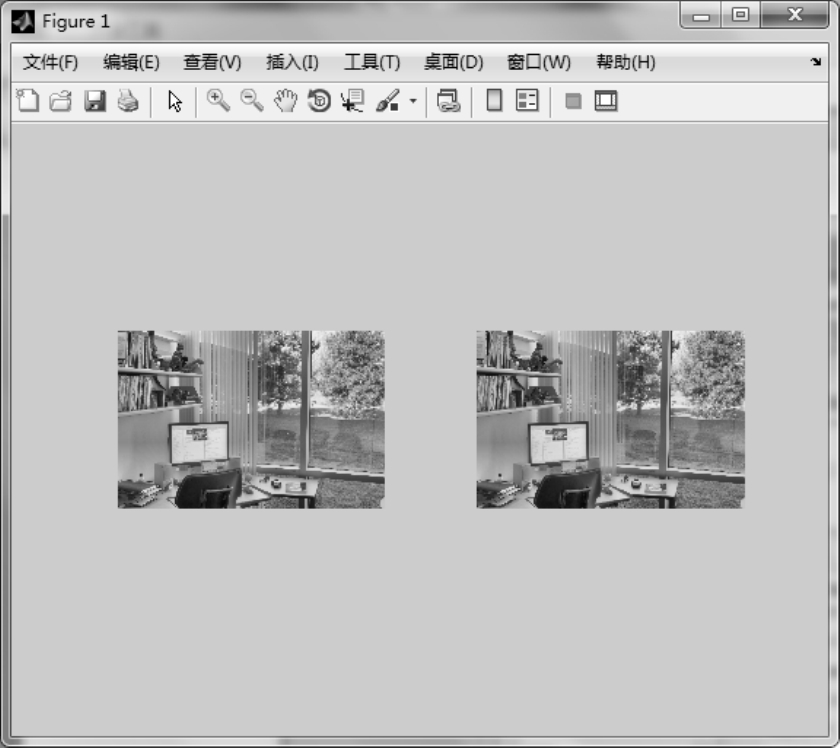Activate the Zoom Out magnifier tool
Viewport: 840px width, 748px height.
point(252,100)
